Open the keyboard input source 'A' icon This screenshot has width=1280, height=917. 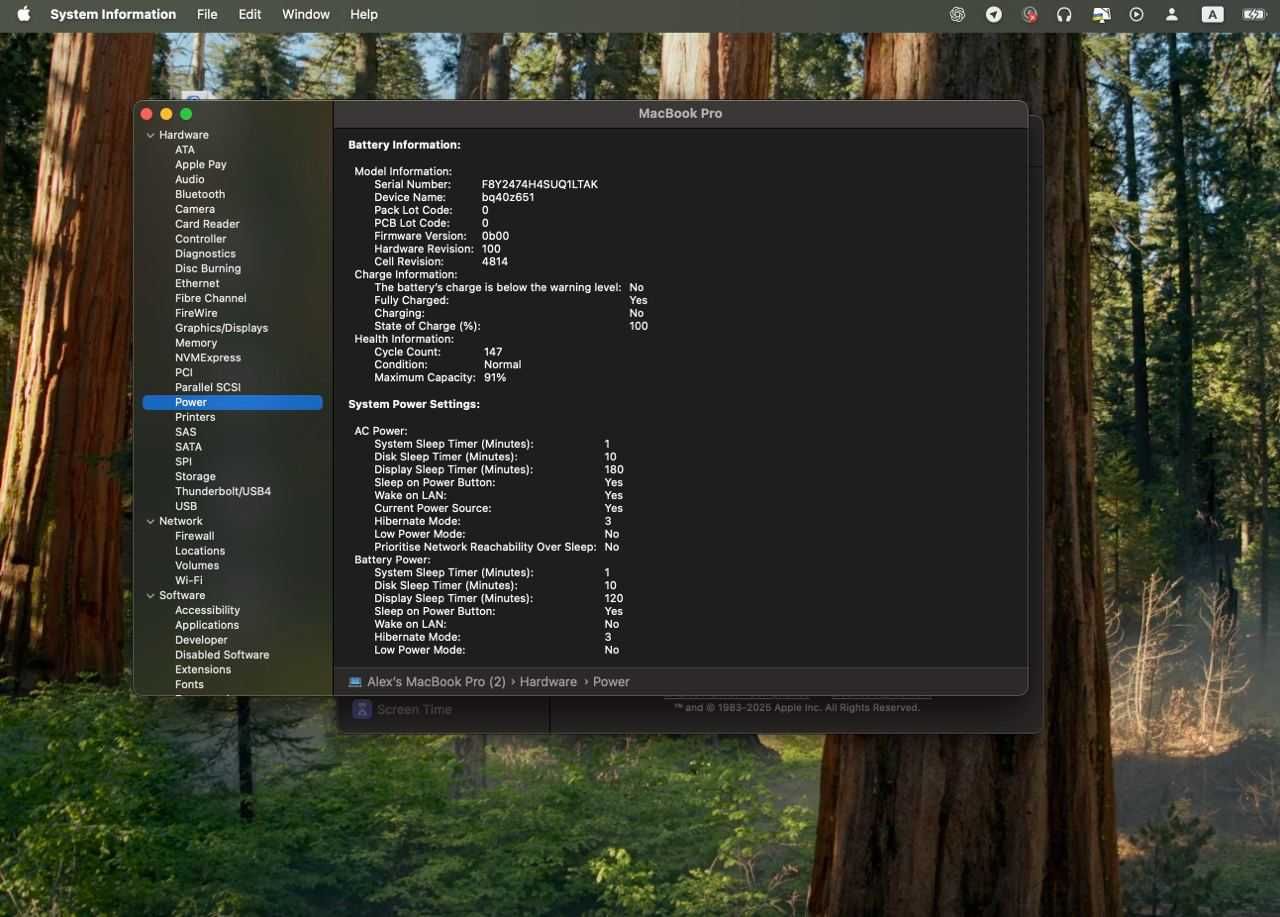(1212, 14)
